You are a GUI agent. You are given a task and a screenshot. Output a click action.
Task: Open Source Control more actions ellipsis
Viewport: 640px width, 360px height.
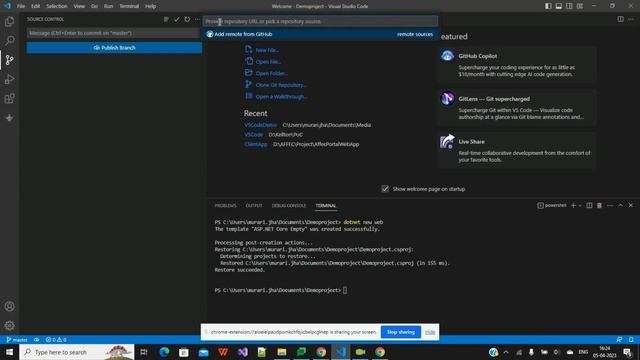pos(197,19)
